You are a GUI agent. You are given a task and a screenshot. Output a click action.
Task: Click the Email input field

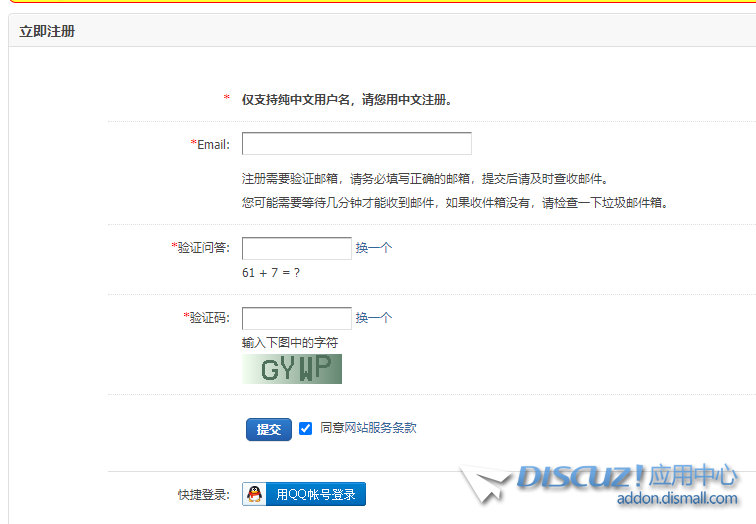356,144
